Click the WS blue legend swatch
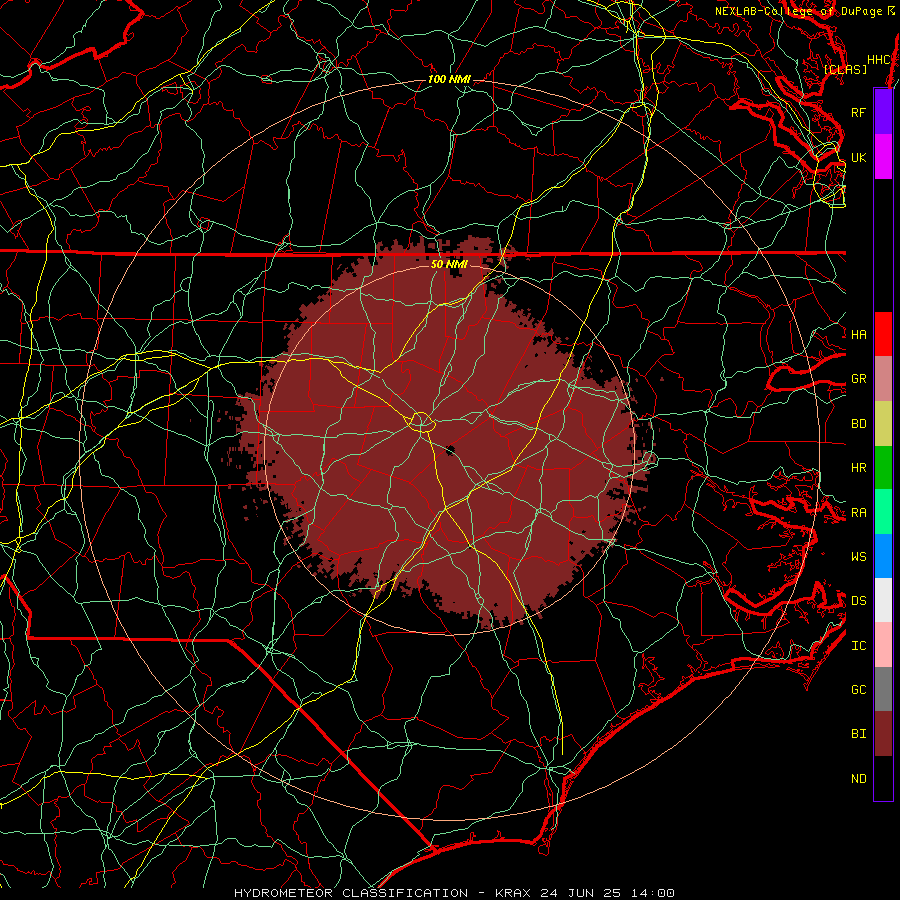Screen dimensions: 900x900 (x=883, y=556)
